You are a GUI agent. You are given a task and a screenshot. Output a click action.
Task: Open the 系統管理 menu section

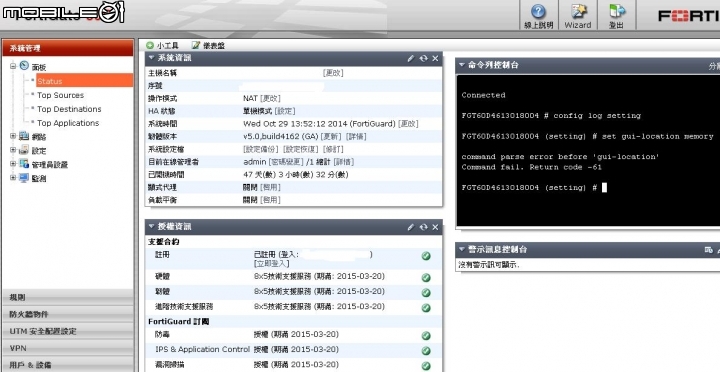68,48
